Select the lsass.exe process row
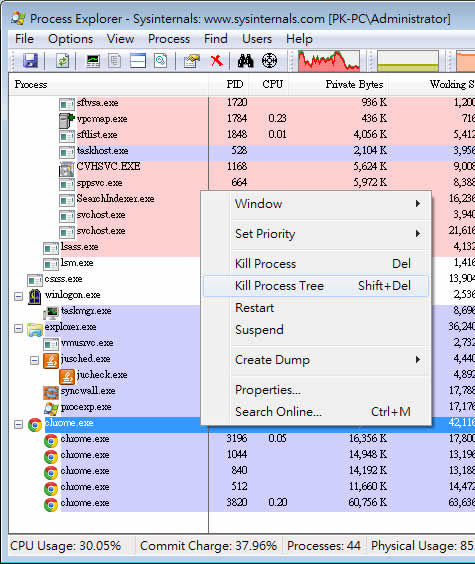475x564 pixels. 79,247
